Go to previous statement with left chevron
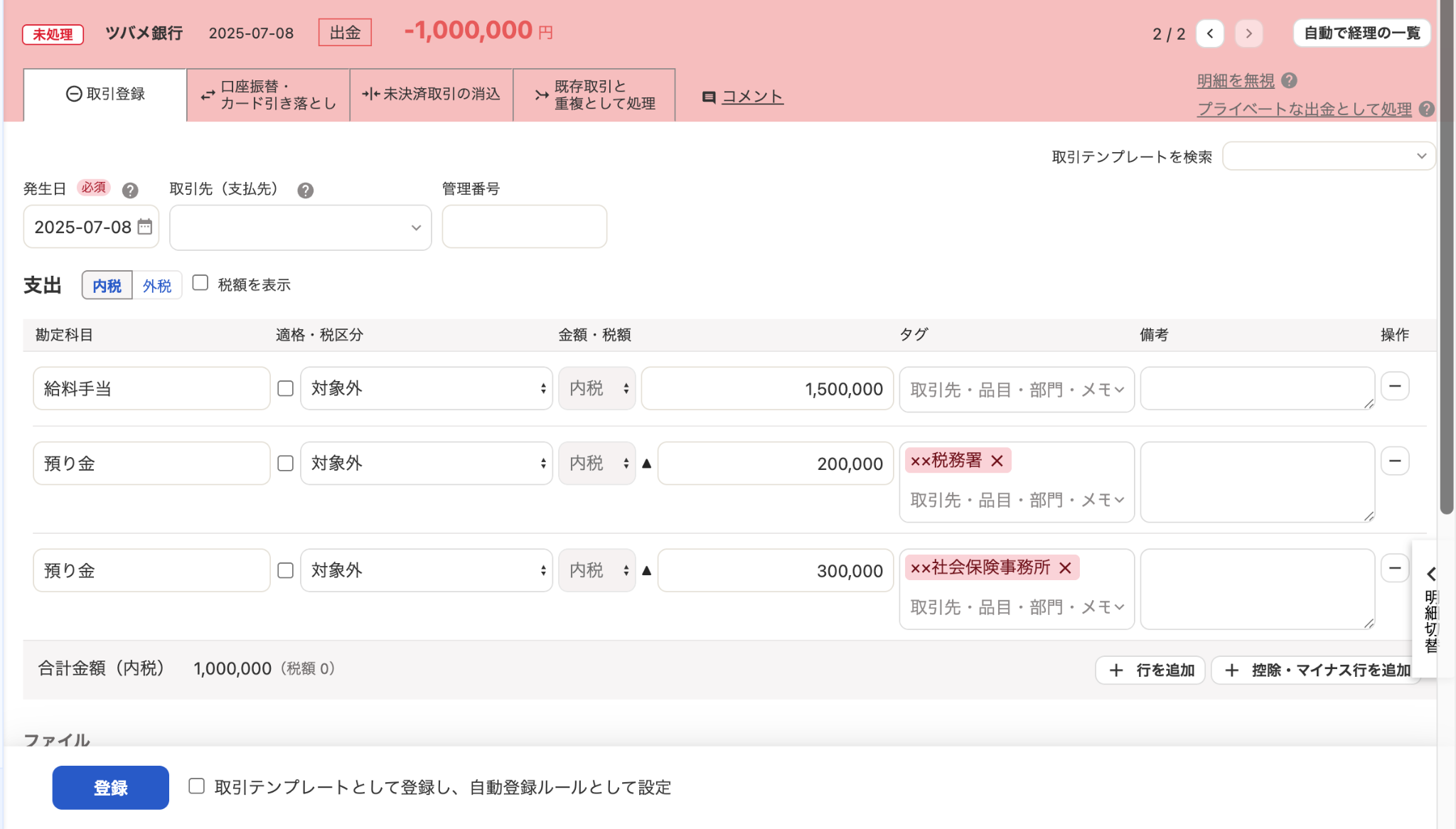Image resolution: width=1456 pixels, height=829 pixels. click(1209, 33)
